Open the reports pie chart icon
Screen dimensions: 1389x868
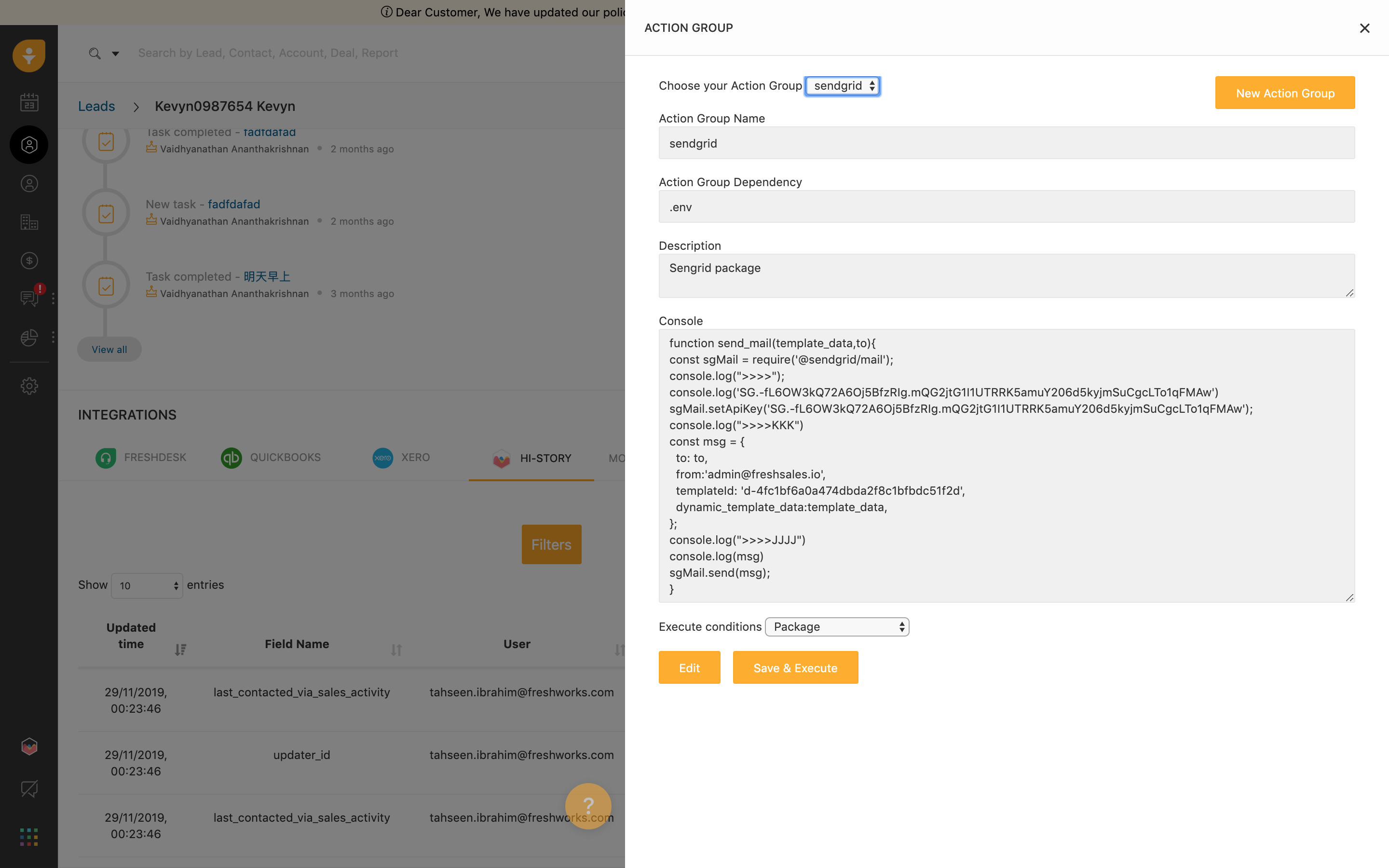click(x=29, y=338)
